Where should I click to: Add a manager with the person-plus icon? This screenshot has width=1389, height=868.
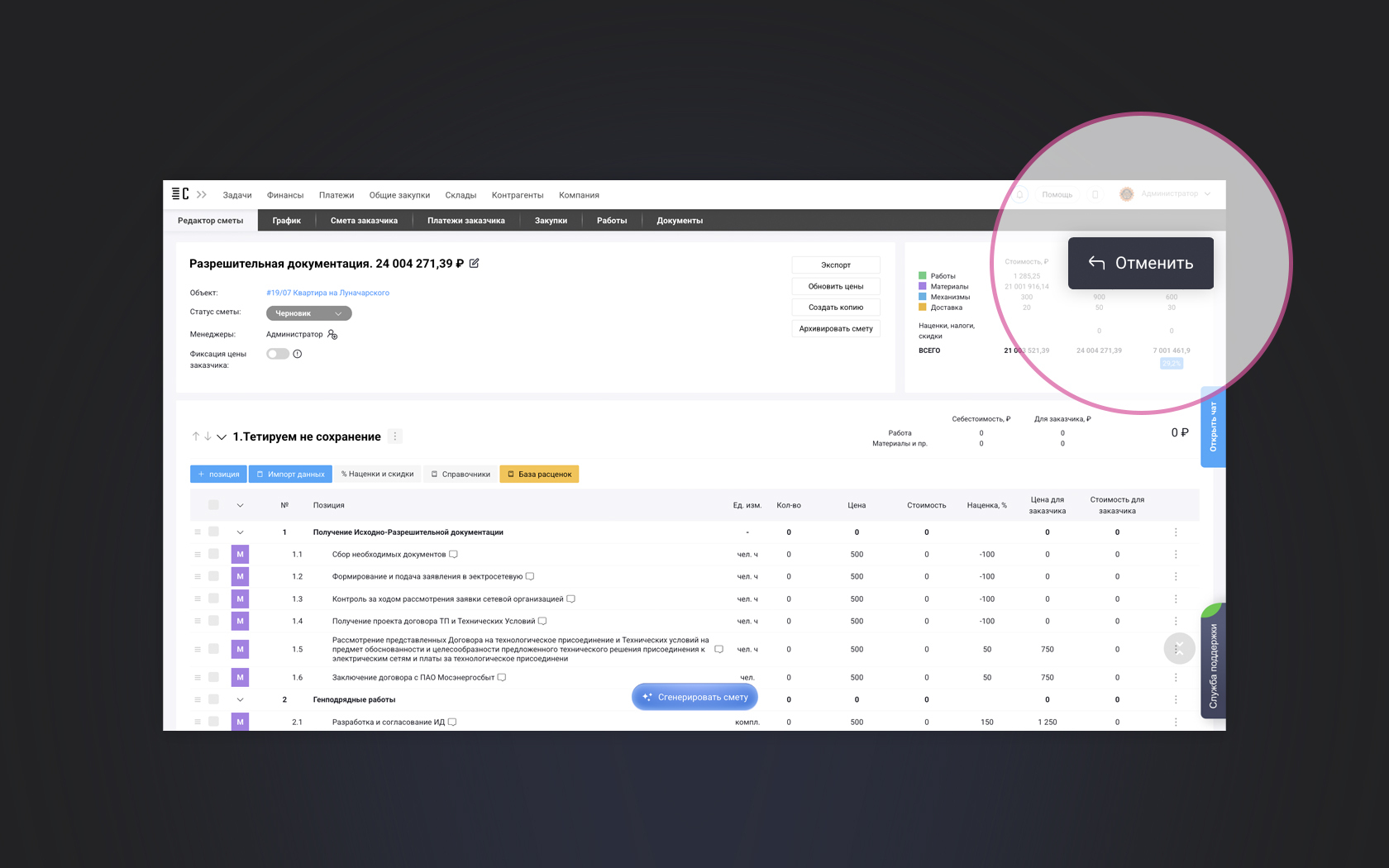coord(332,335)
